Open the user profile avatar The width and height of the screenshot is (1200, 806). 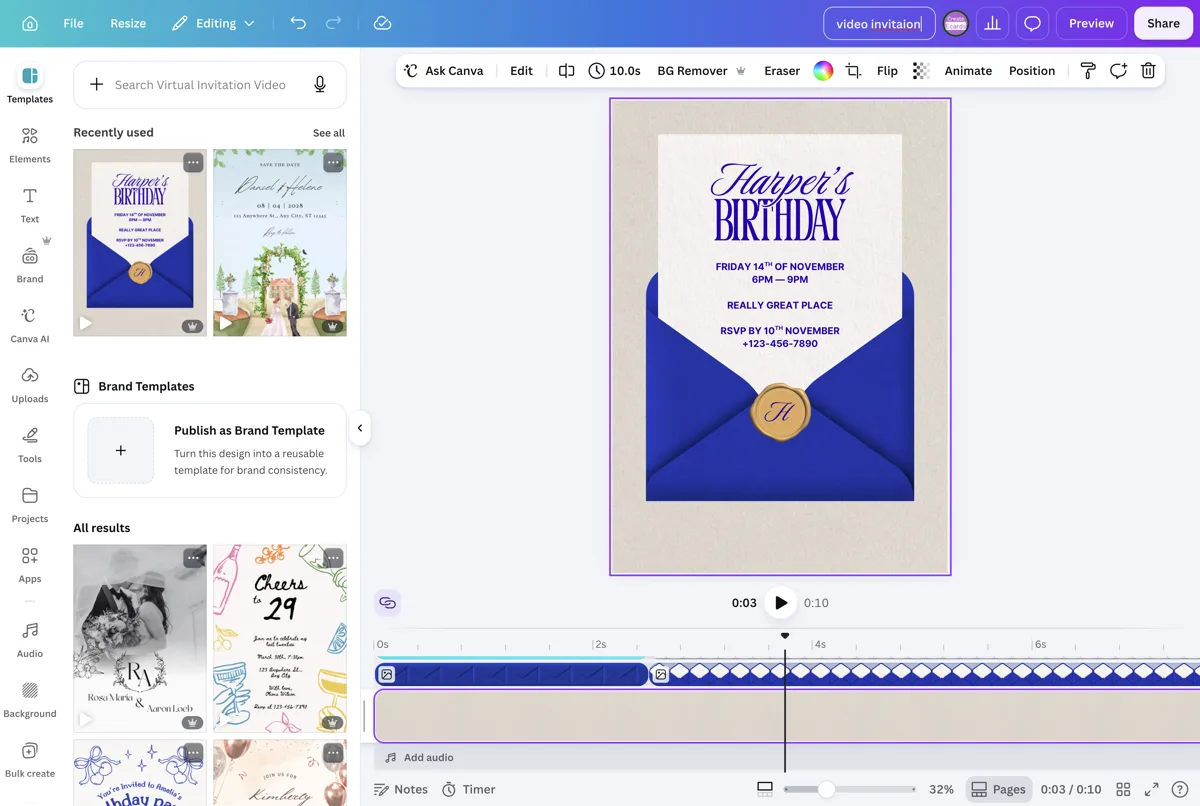pos(956,23)
